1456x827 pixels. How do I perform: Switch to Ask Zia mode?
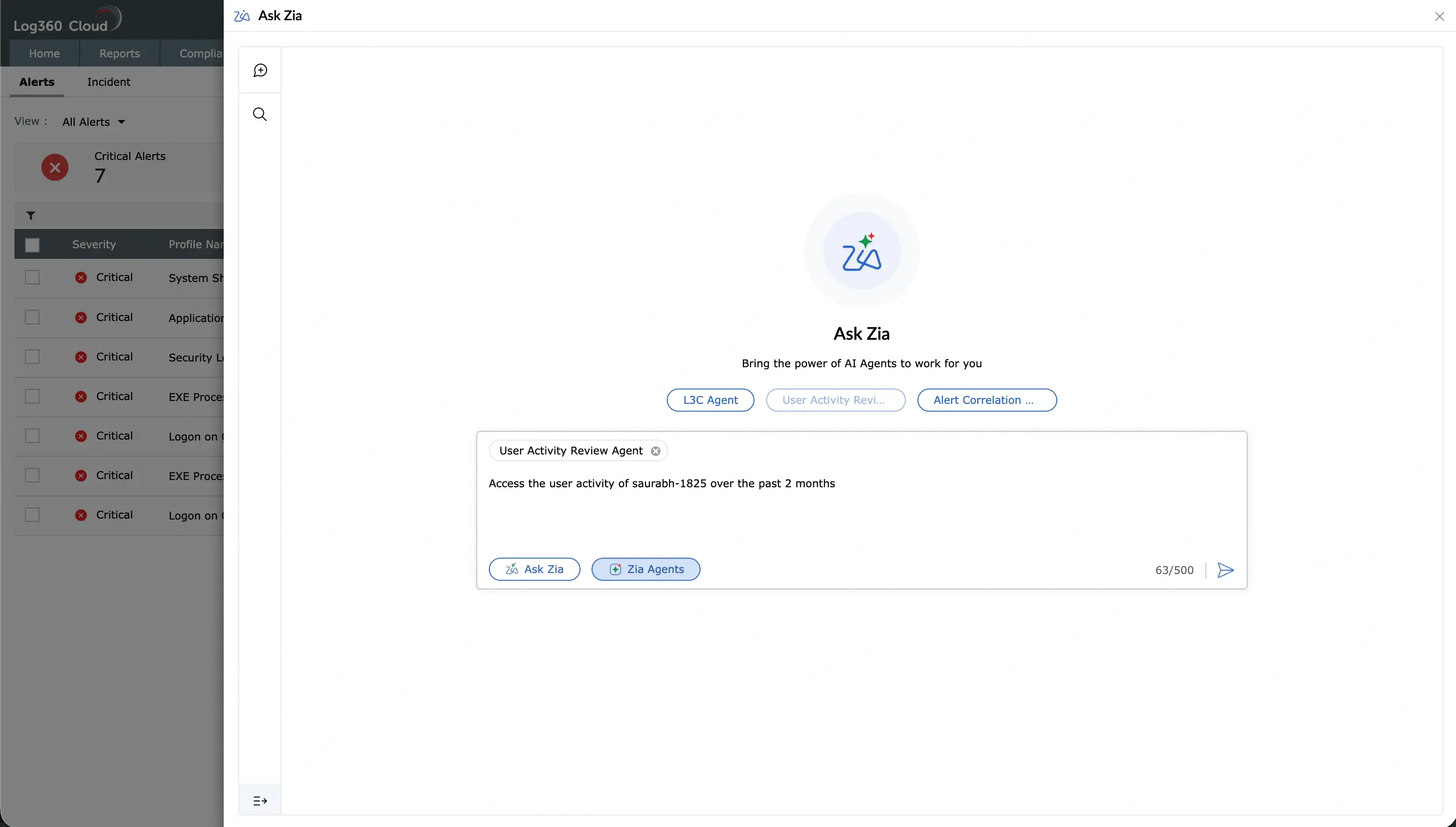(535, 569)
